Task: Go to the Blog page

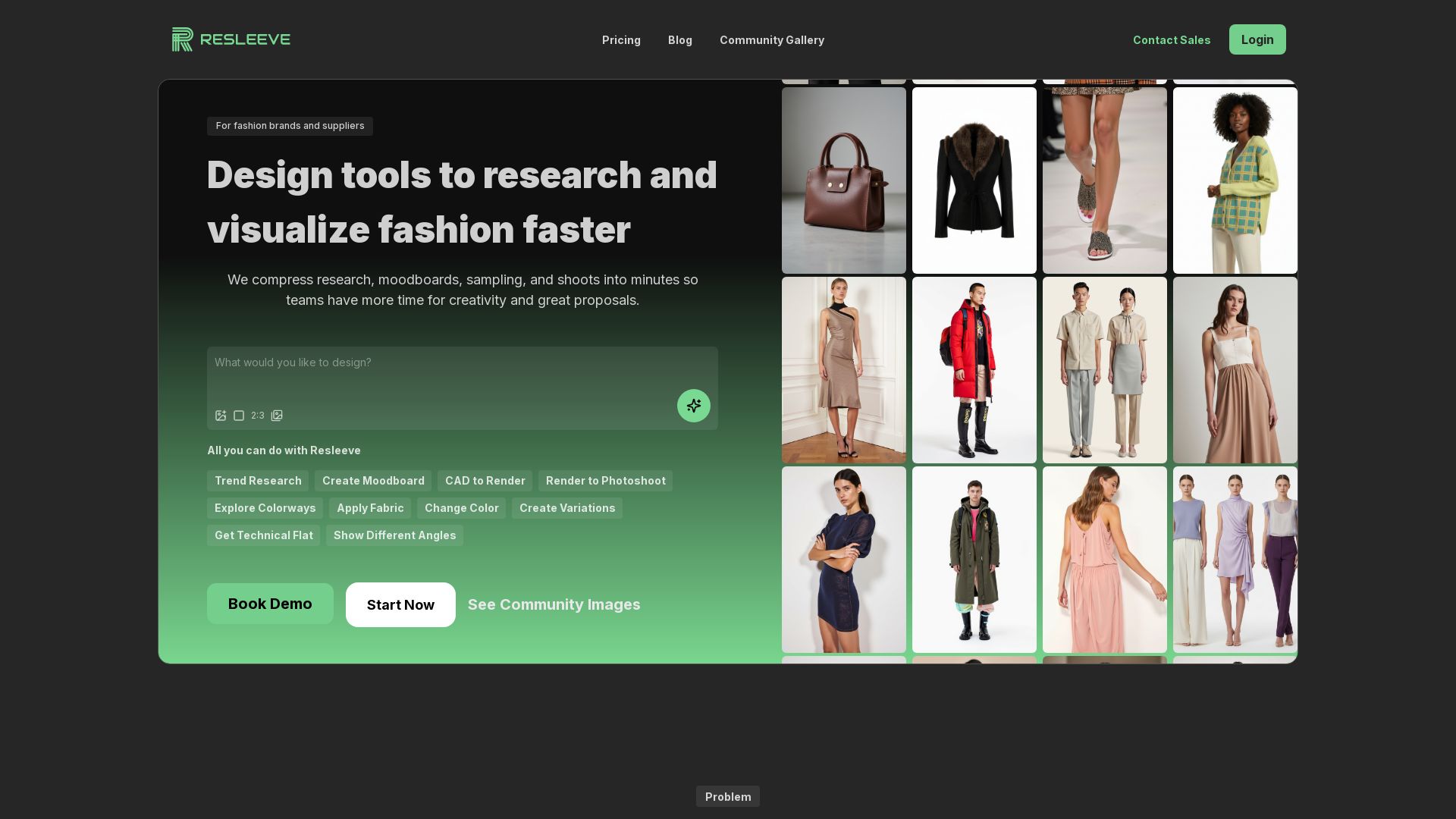Action: [x=679, y=40]
